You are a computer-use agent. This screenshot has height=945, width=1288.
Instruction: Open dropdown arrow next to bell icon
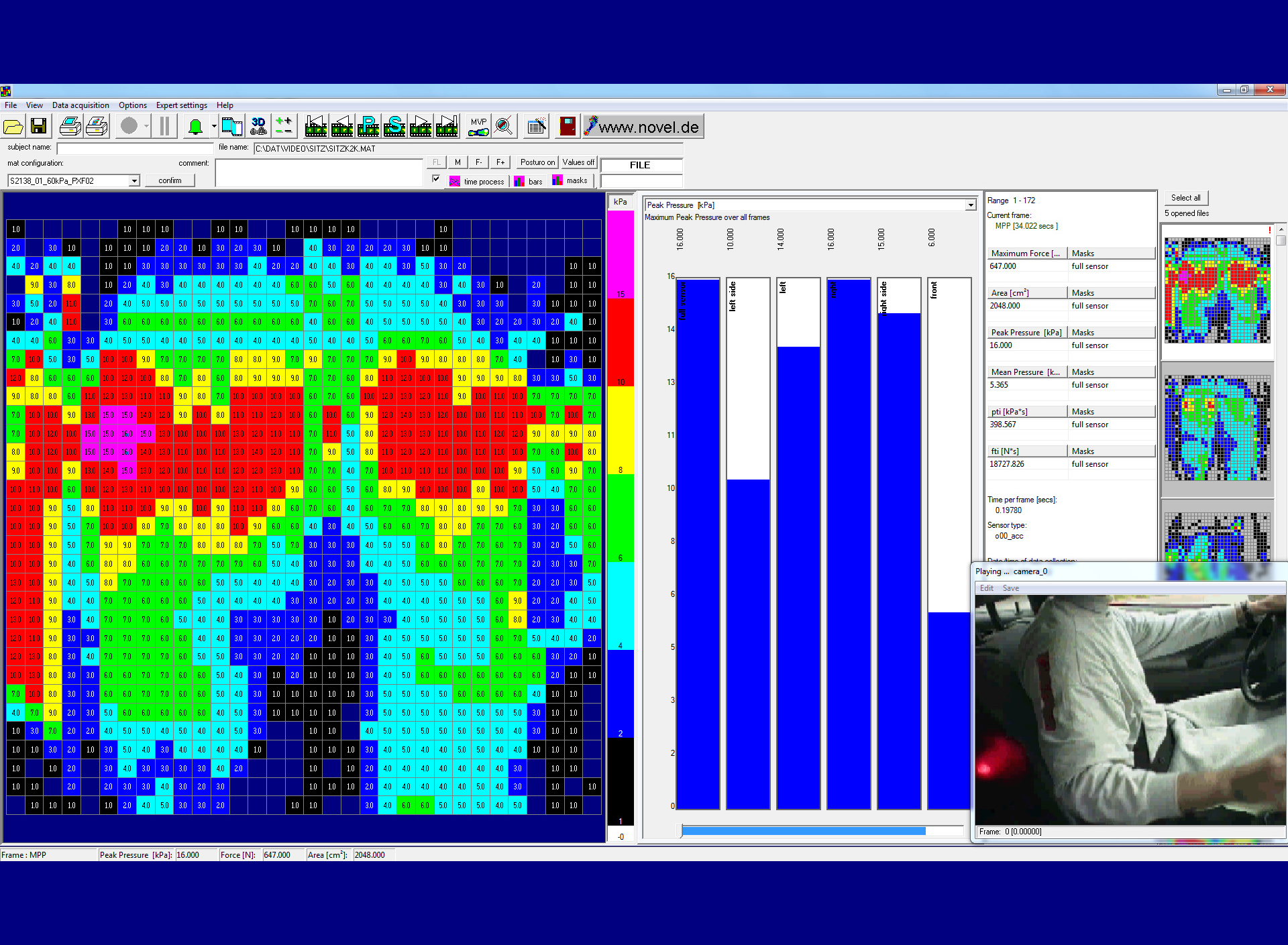214,126
